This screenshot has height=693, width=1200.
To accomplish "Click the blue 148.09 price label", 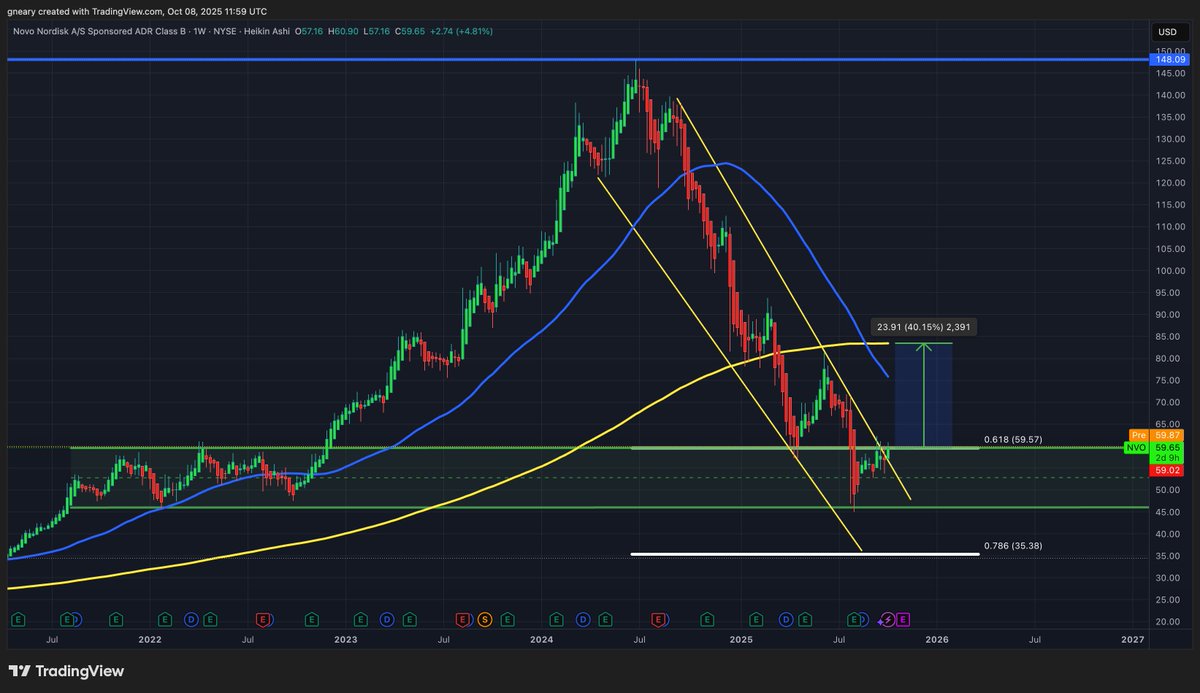I will click(1168, 59).
